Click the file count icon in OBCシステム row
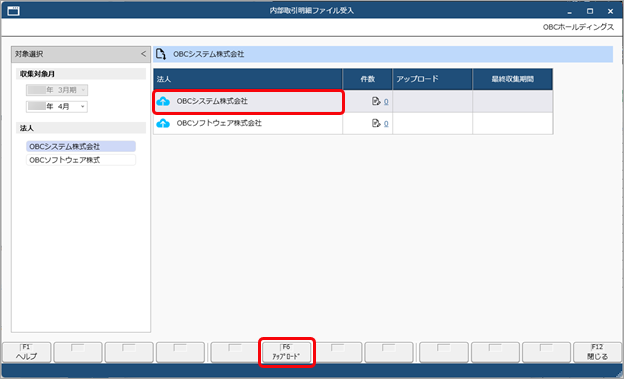The width and height of the screenshot is (624, 379). pyautogui.click(x=376, y=101)
